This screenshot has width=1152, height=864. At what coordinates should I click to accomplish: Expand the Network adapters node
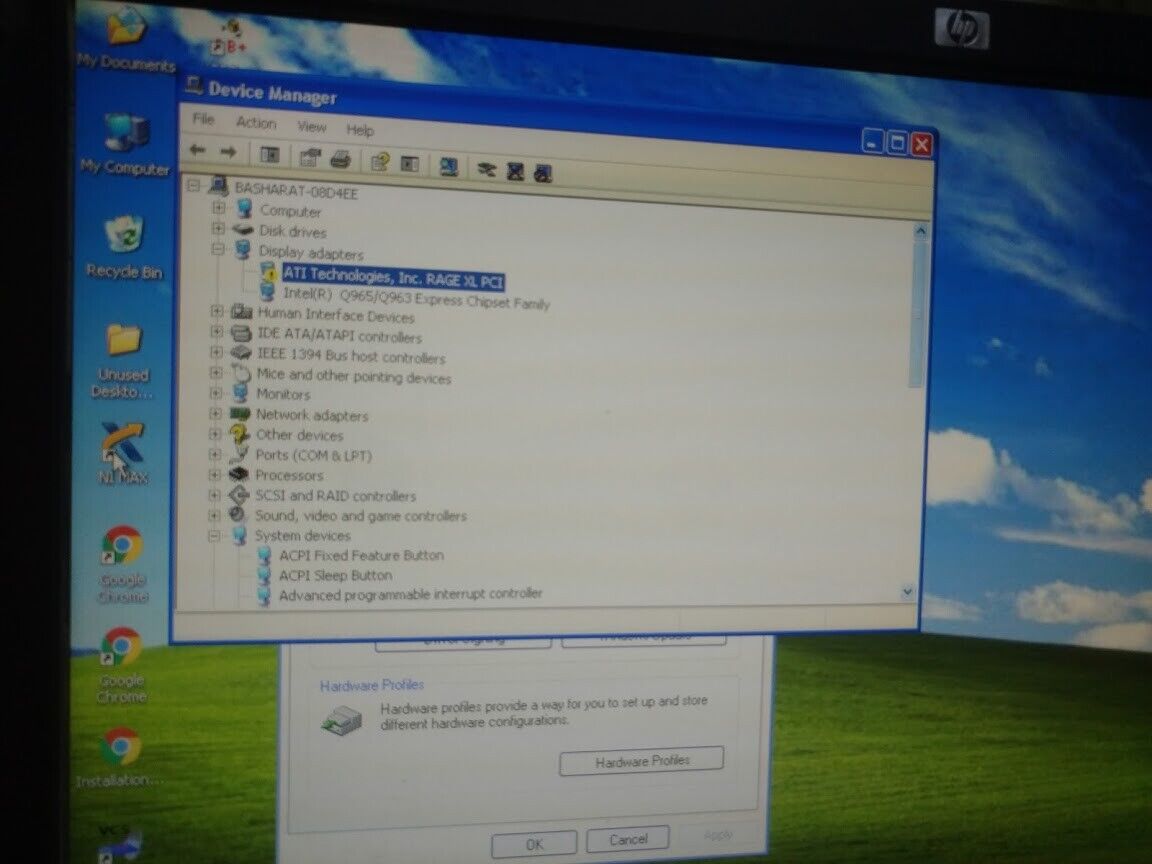pos(216,414)
